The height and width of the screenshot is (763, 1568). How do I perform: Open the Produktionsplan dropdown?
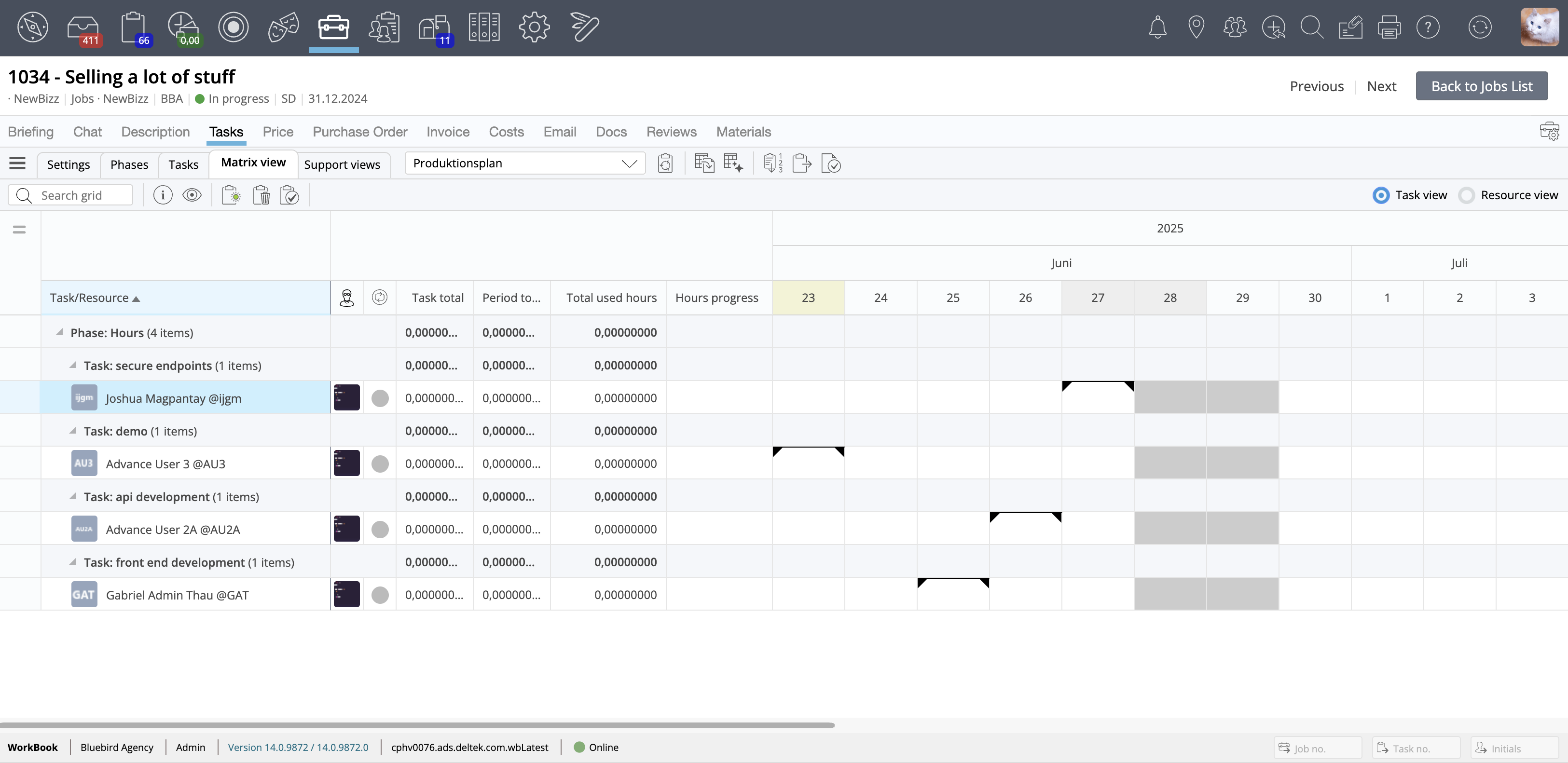click(x=525, y=163)
